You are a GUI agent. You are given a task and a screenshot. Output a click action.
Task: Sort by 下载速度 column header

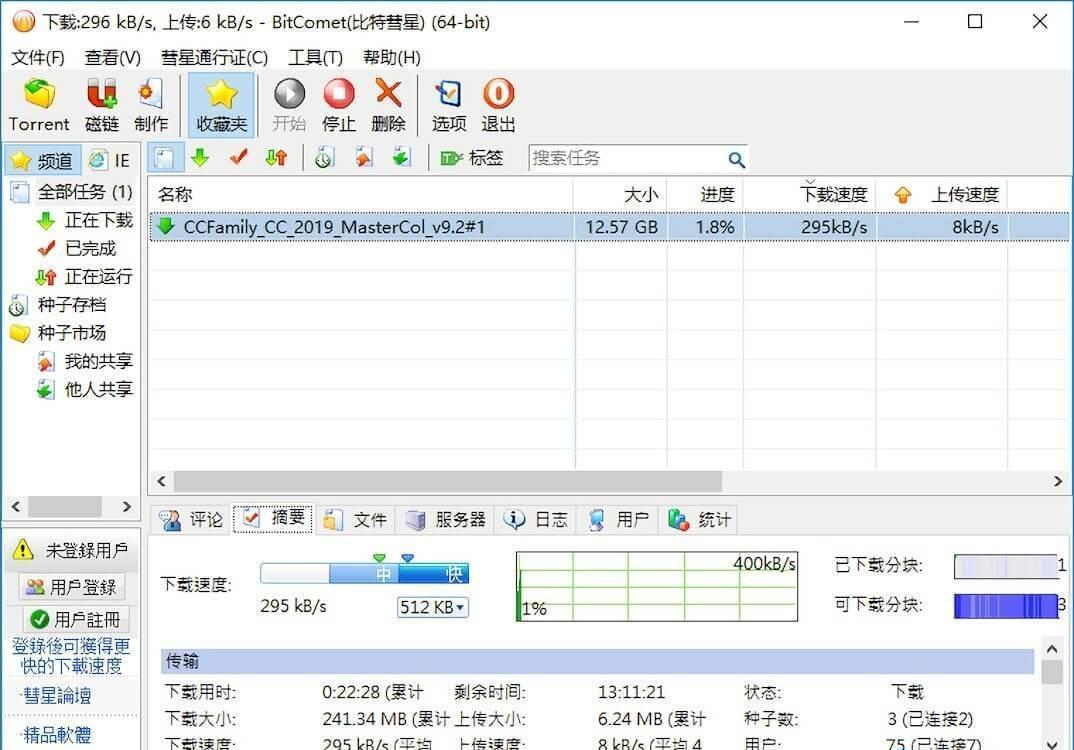(810, 195)
